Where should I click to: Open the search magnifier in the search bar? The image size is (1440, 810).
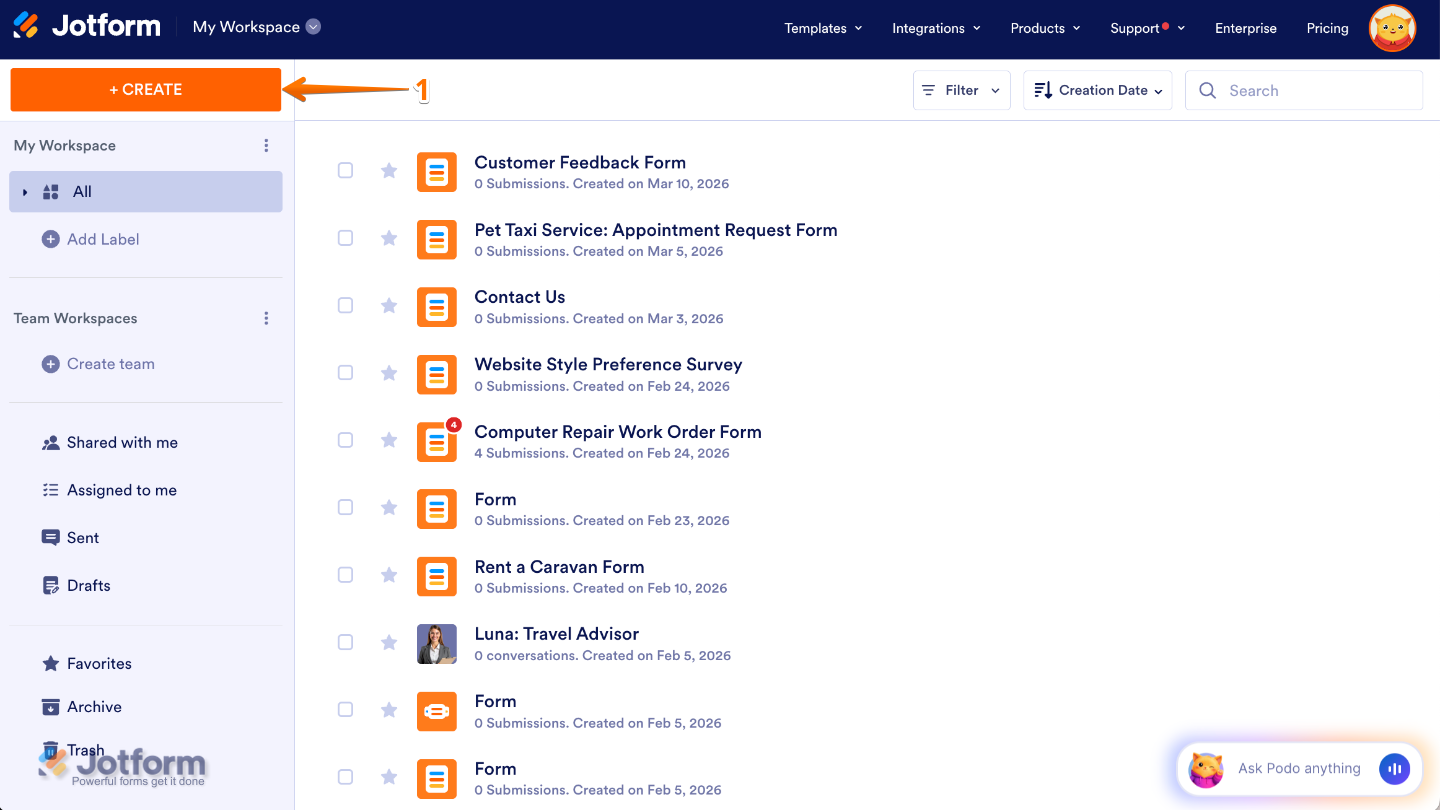(x=1207, y=90)
